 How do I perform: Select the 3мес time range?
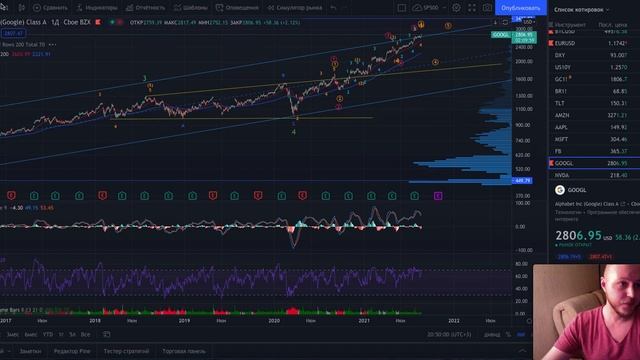click(x=12, y=334)
